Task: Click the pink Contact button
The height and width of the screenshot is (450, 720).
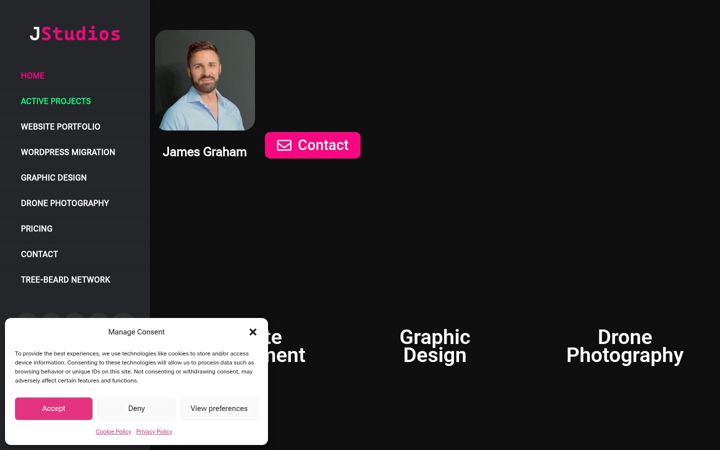Action: pyautogui.click(x=313, y=145)
